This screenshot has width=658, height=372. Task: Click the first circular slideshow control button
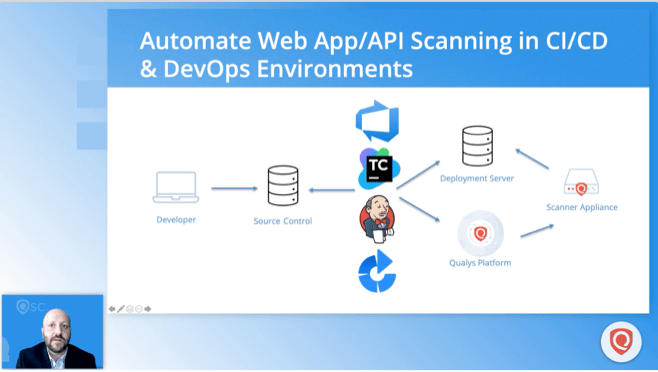pos(130,309)
